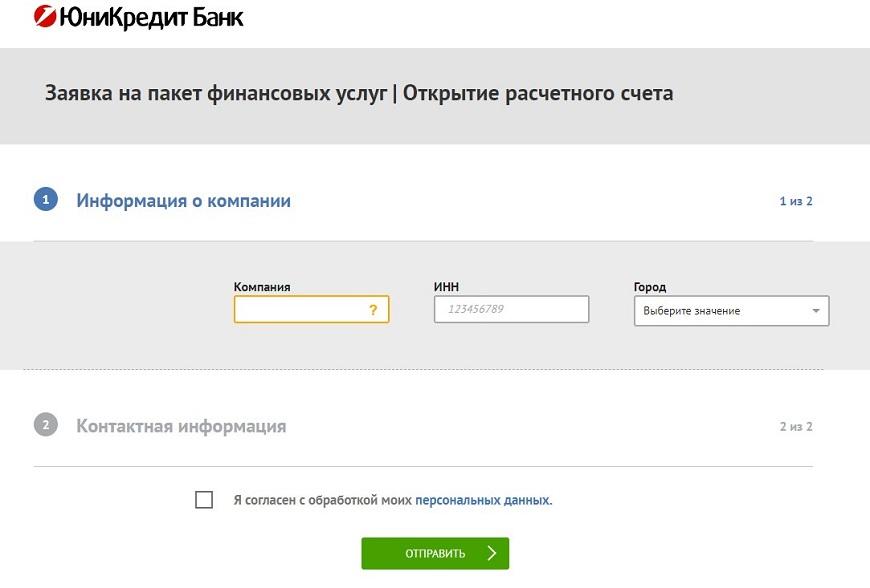Click the '2 из 2' step indicator
The height and width of the screenshot is (588, 870).
pos(796,426)
